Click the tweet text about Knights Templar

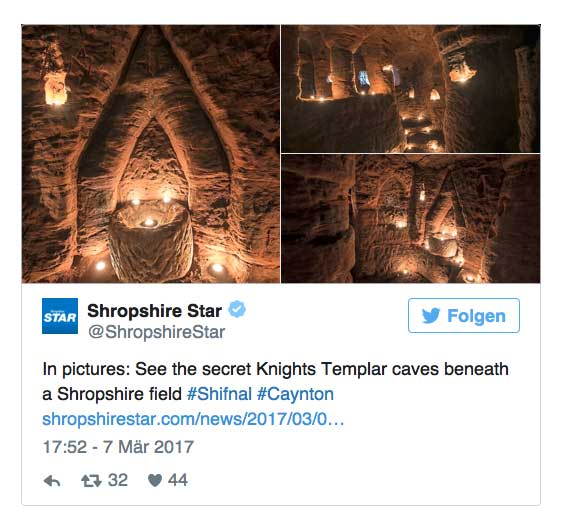(x=275, y=382)
